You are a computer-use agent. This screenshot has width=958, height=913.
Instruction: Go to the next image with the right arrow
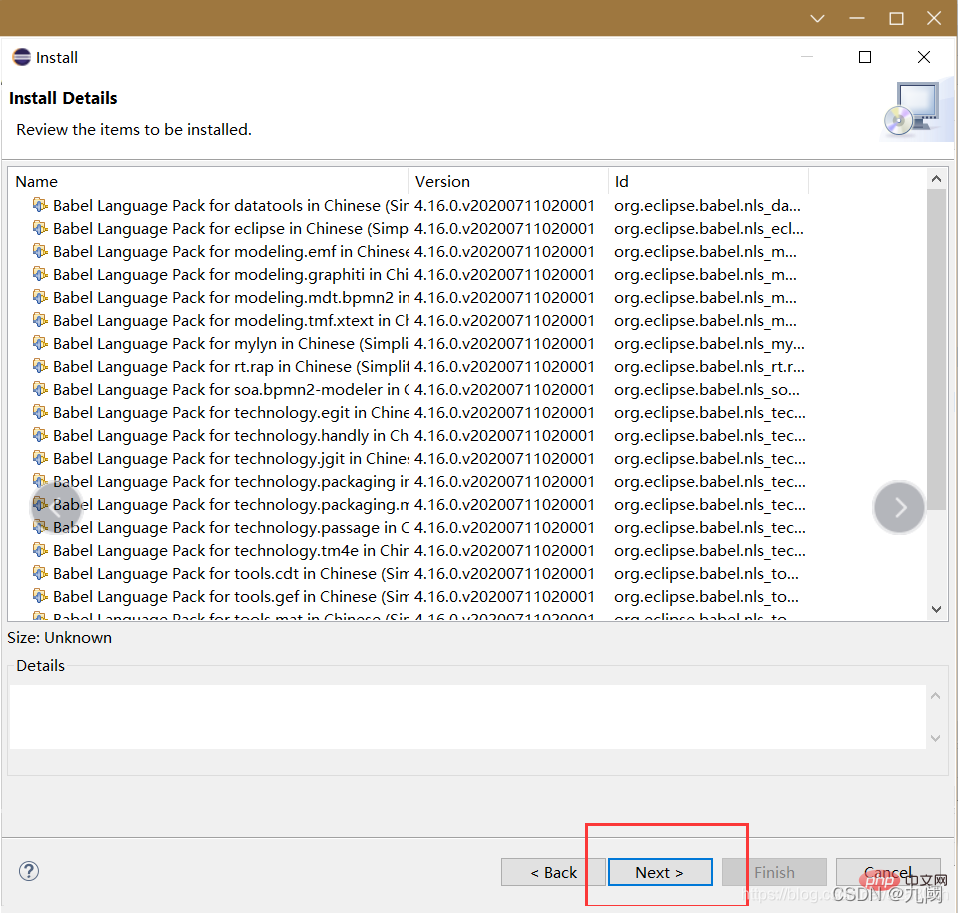pyautogui.click(x=899, y=507)
